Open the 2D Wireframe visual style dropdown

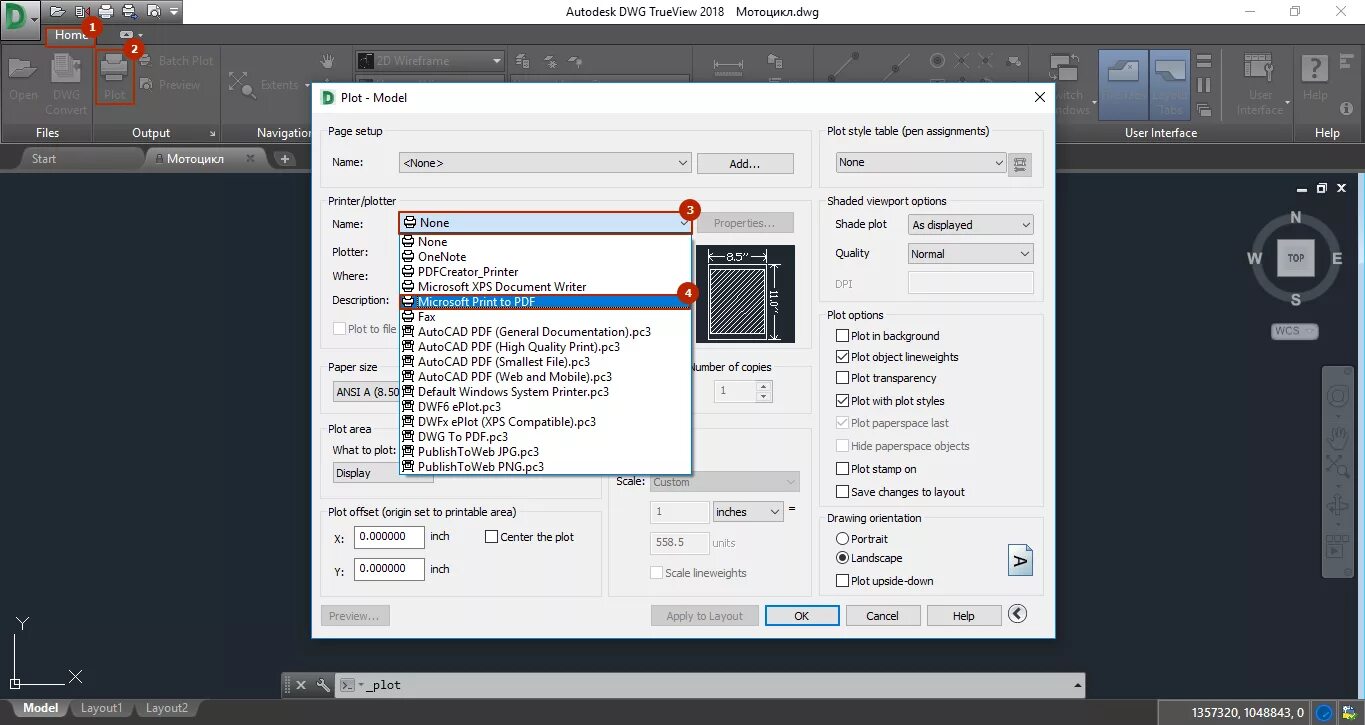click(429, 61)
